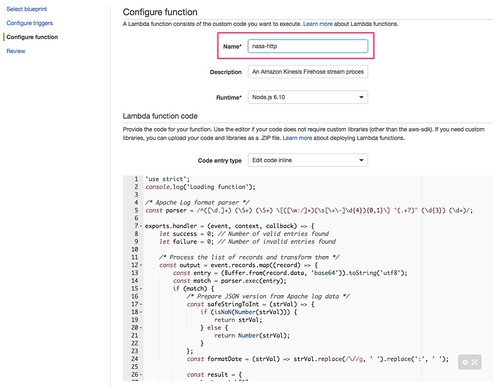Collapse the fold arrow at line 17
The image size is (500, 389).
(x=141, y=304)
